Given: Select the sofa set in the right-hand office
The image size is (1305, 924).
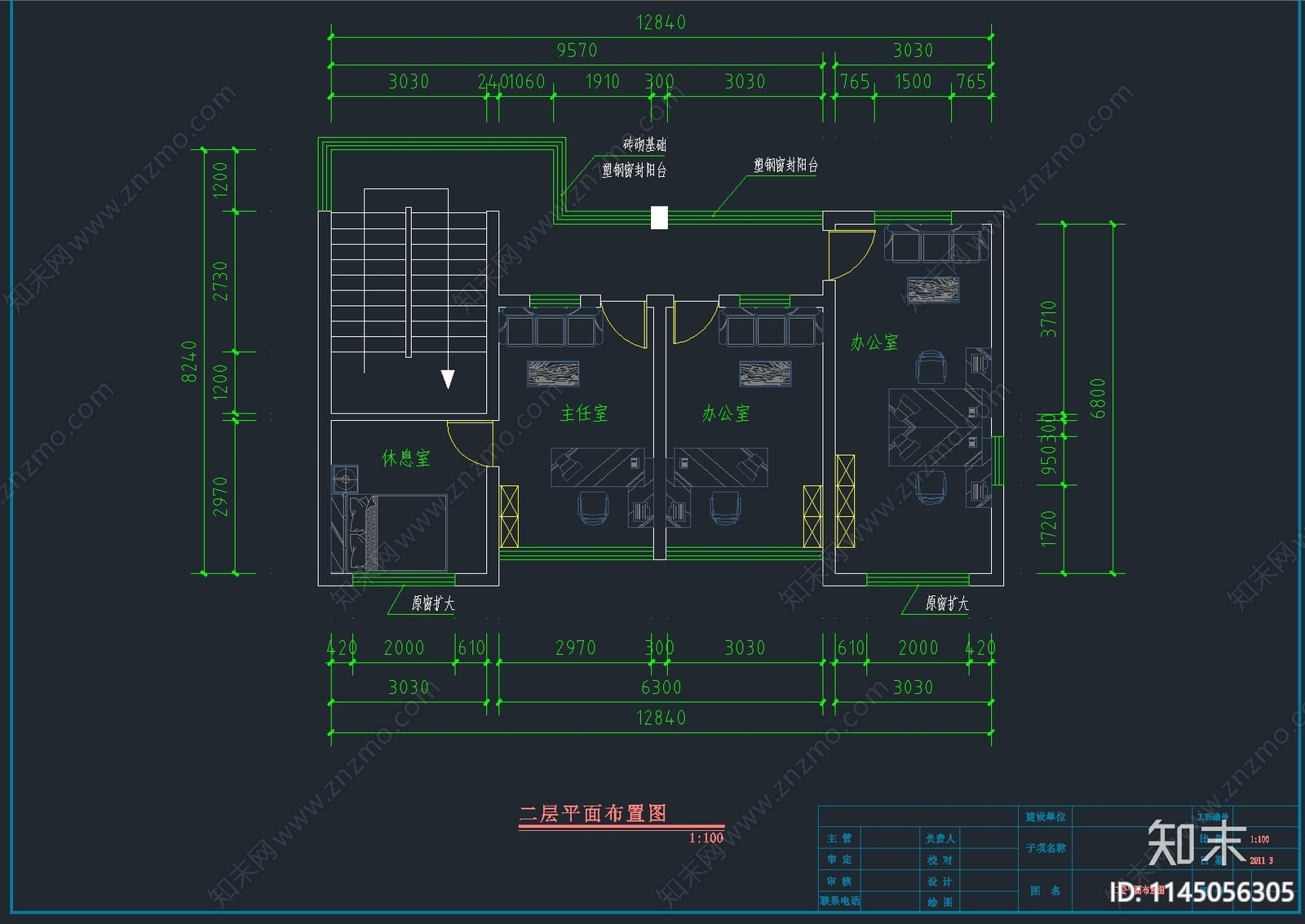Looking at the screenshot, I should pos(936,244).
